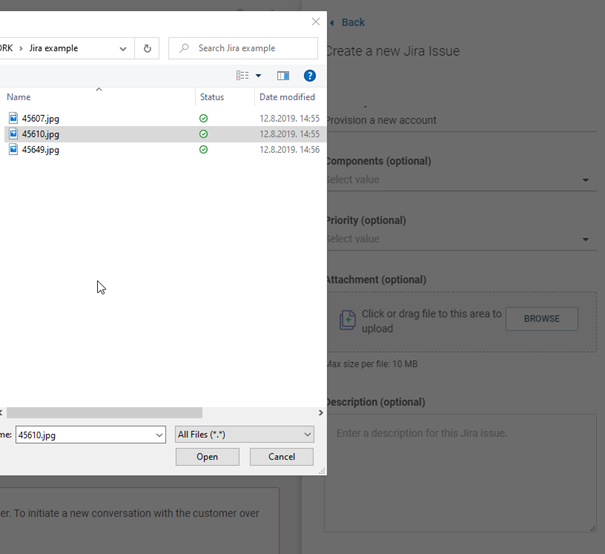Click the magnifier icon in search box

pos(183,48)
